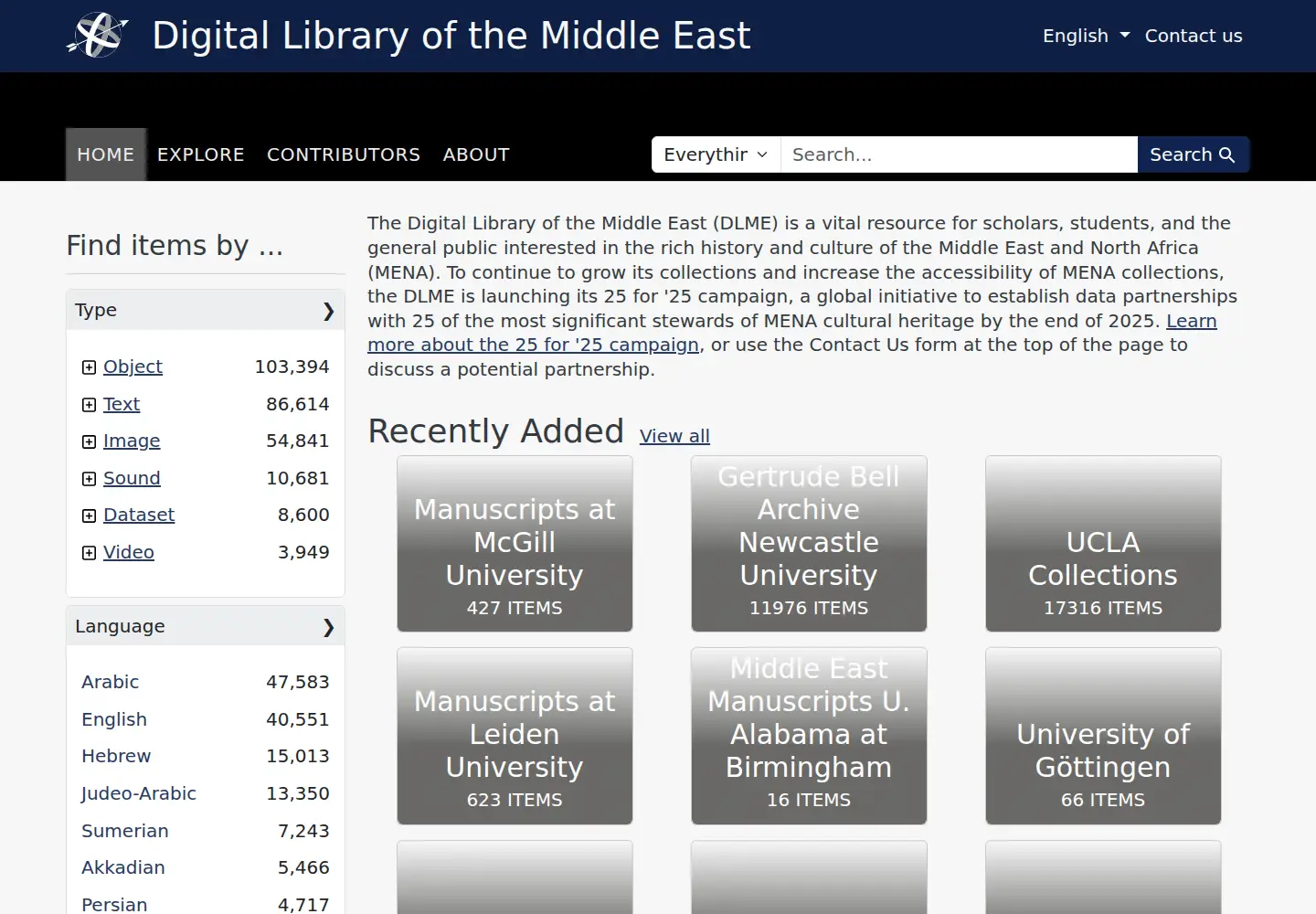The height and width of the screenshot is (914, 1316).
Task: Expand the Sound type plus icon
Action: (x=89, y=479)
